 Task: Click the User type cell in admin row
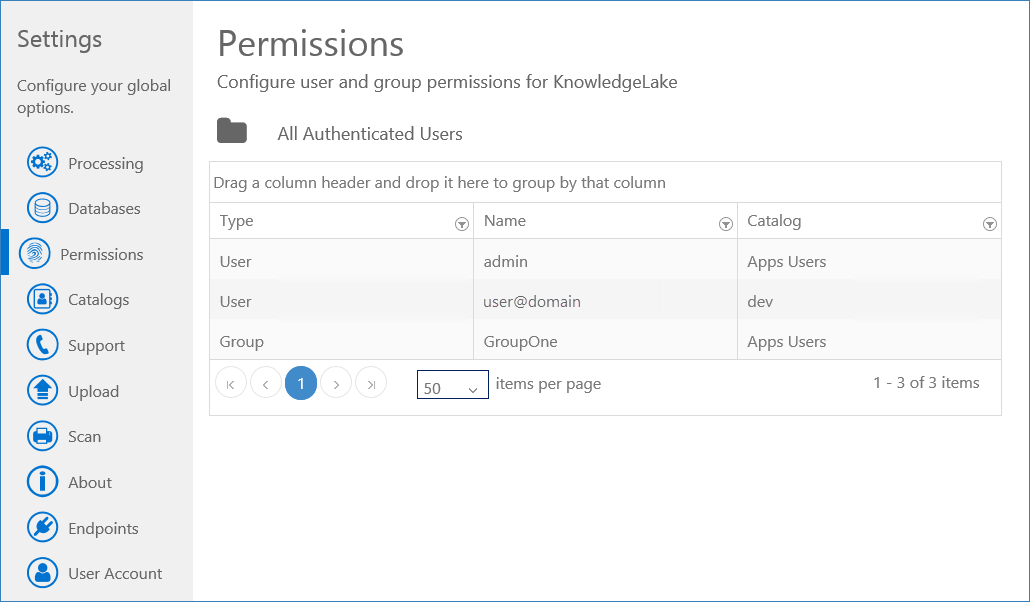pyautogui.click(x=342, y=261)
